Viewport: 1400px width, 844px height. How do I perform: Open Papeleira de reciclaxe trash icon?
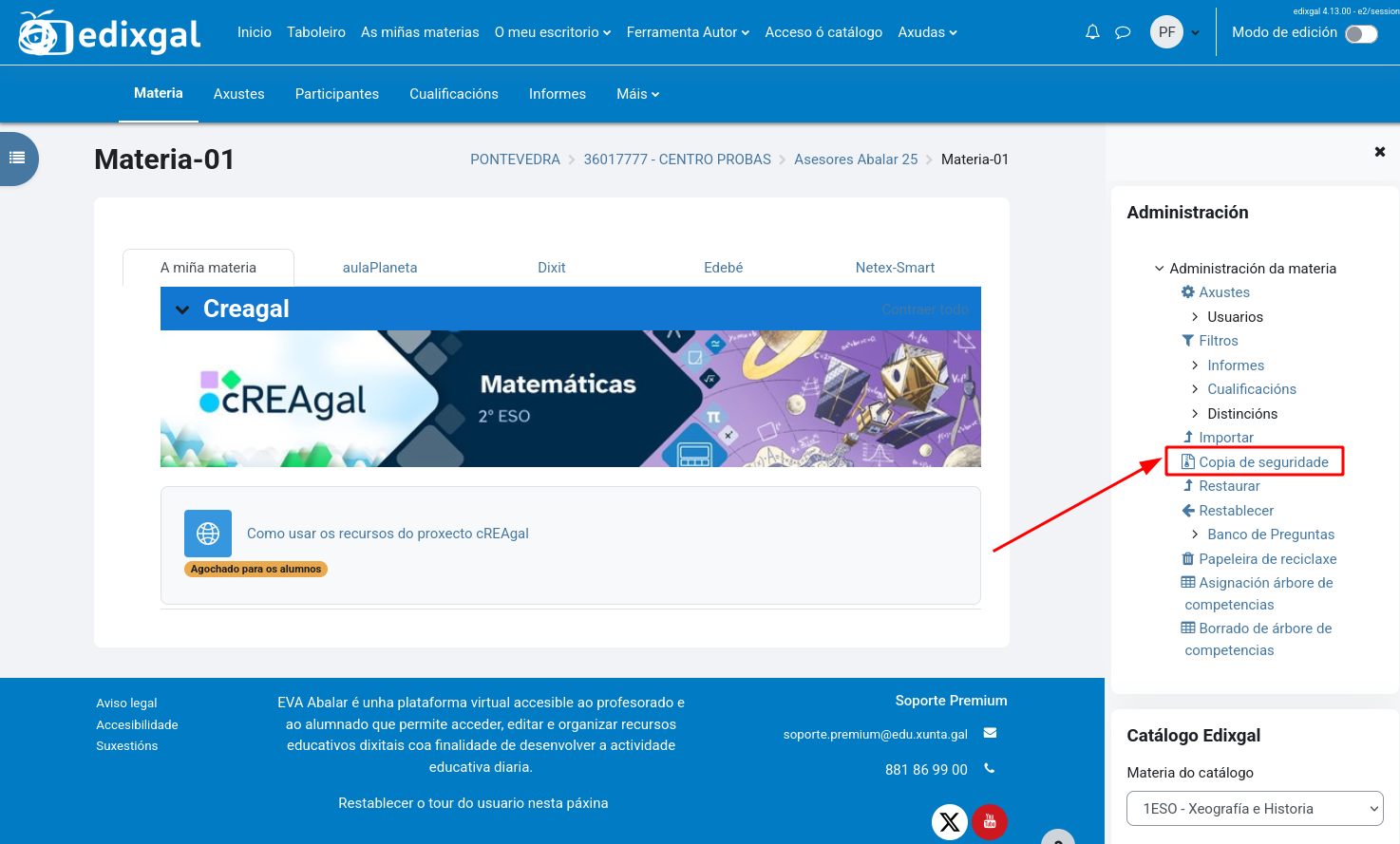pos(1187,558)
